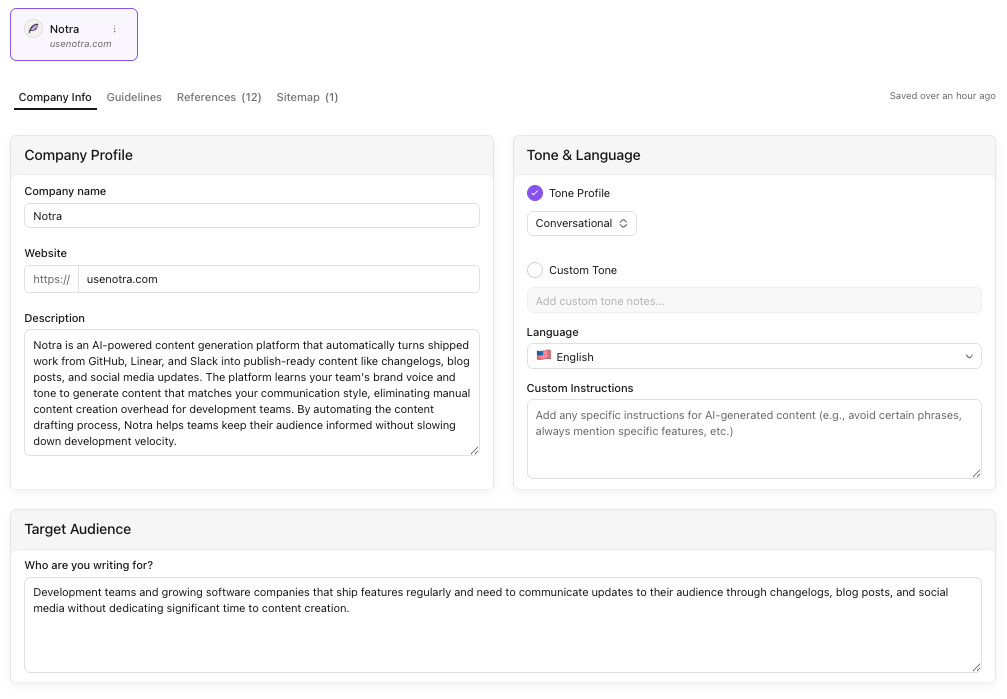
Task: Switch to the Company Info tab
Action: (55, 97)
